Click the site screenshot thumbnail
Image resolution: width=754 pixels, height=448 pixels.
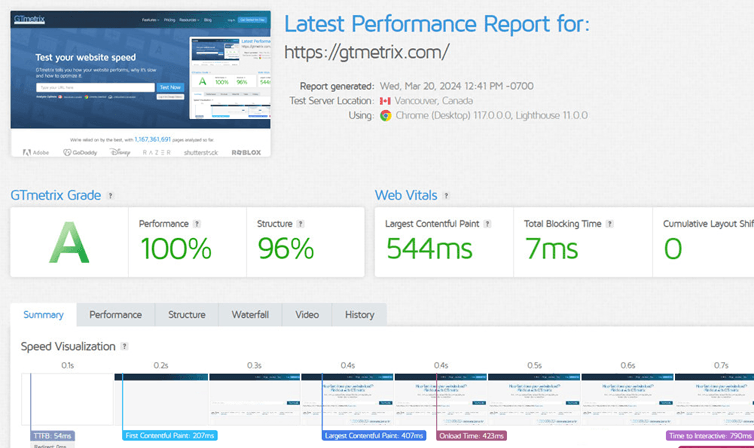pyautogui.click(x=139, y=85)
